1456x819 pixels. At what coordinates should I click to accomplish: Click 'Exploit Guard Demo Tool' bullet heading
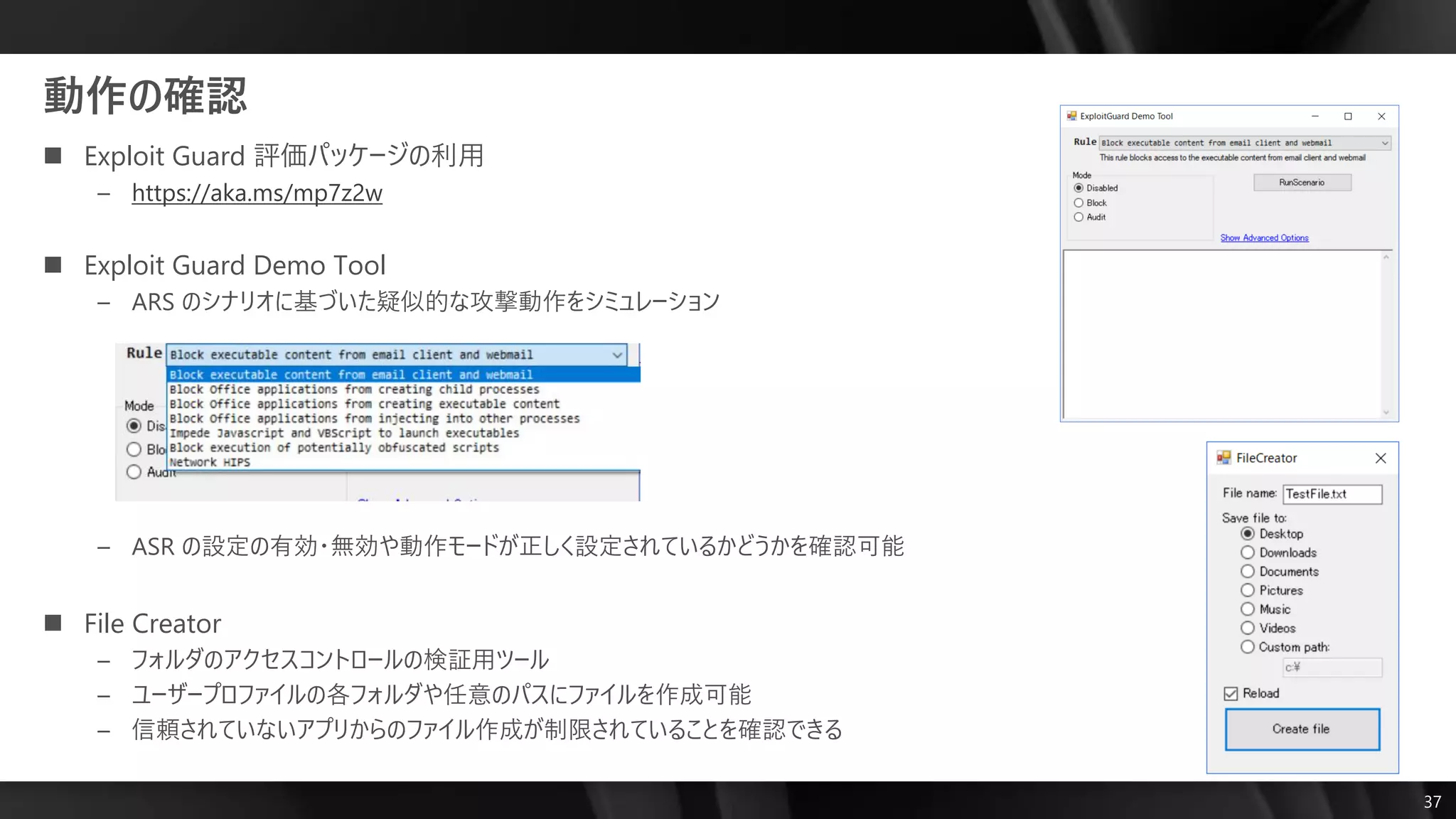click(235, 265)
